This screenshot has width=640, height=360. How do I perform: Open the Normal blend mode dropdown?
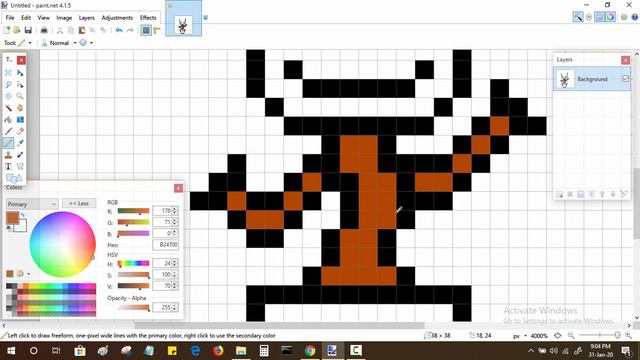pyautogui.click(x=75, y=43)
